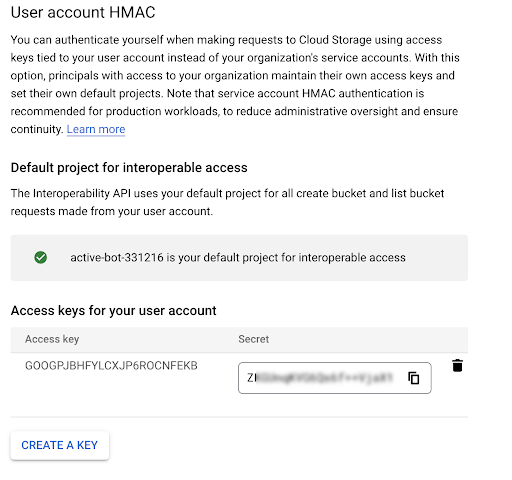Select the GOOGPJBHFYLCXJP6ROCNFEKB access key text
The image size is (512, 480).
point(111,366)
